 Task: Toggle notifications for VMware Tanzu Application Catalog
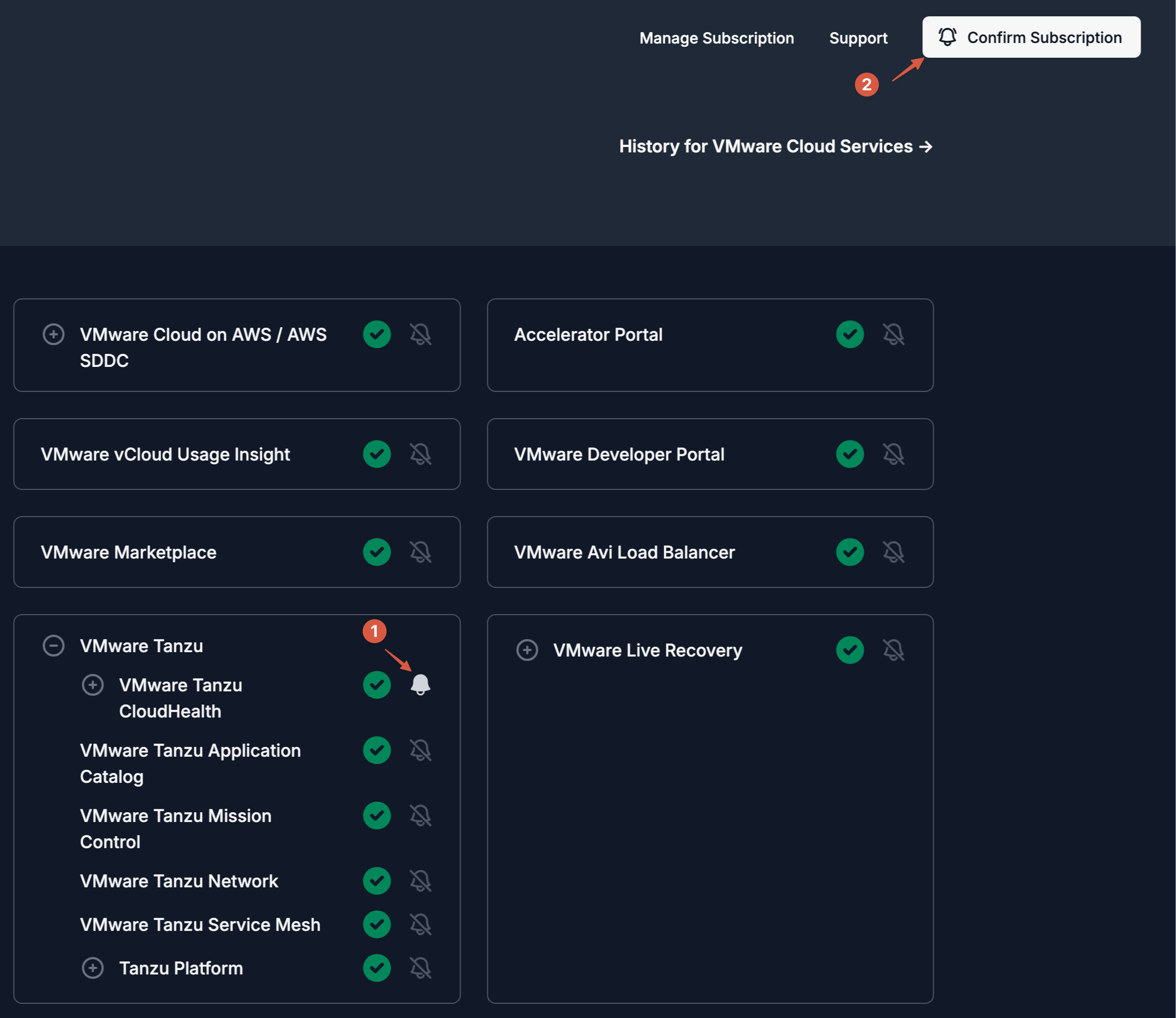[420, 750]
